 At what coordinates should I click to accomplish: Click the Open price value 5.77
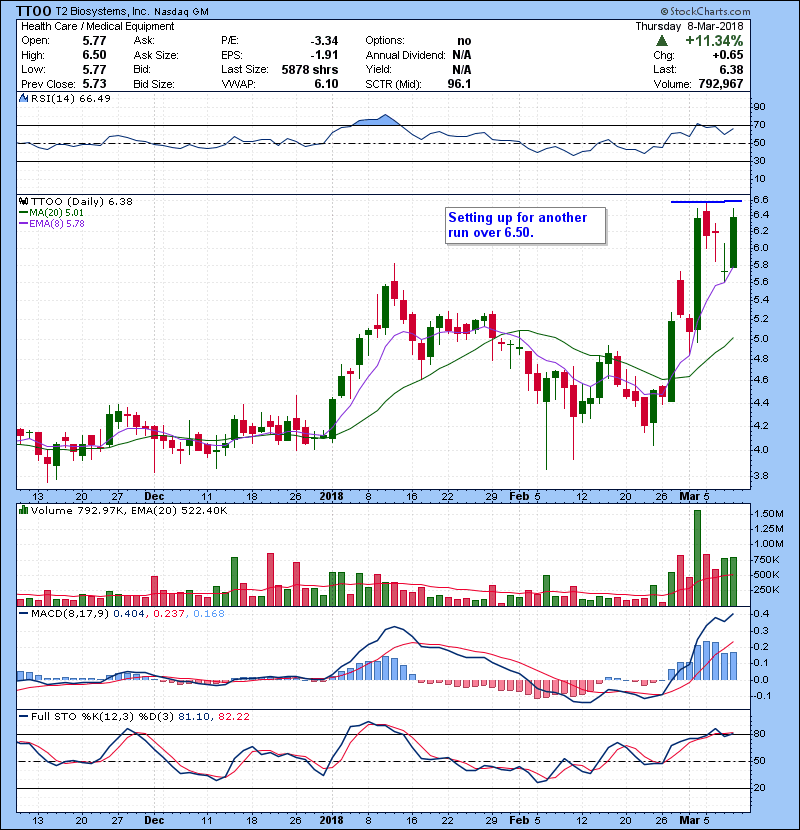pyautogui.click(x=94, y=41)
